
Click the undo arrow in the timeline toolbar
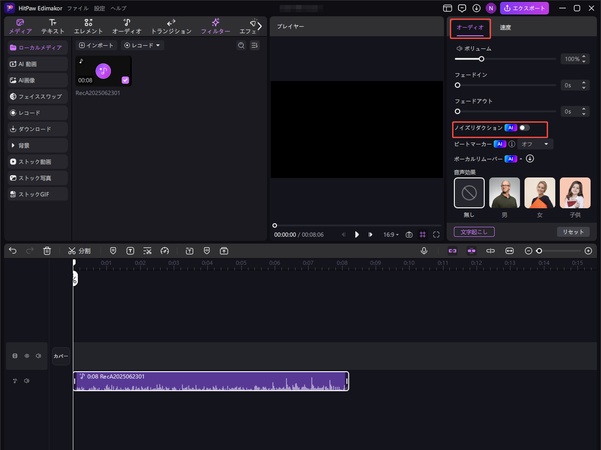coord(13,251)
